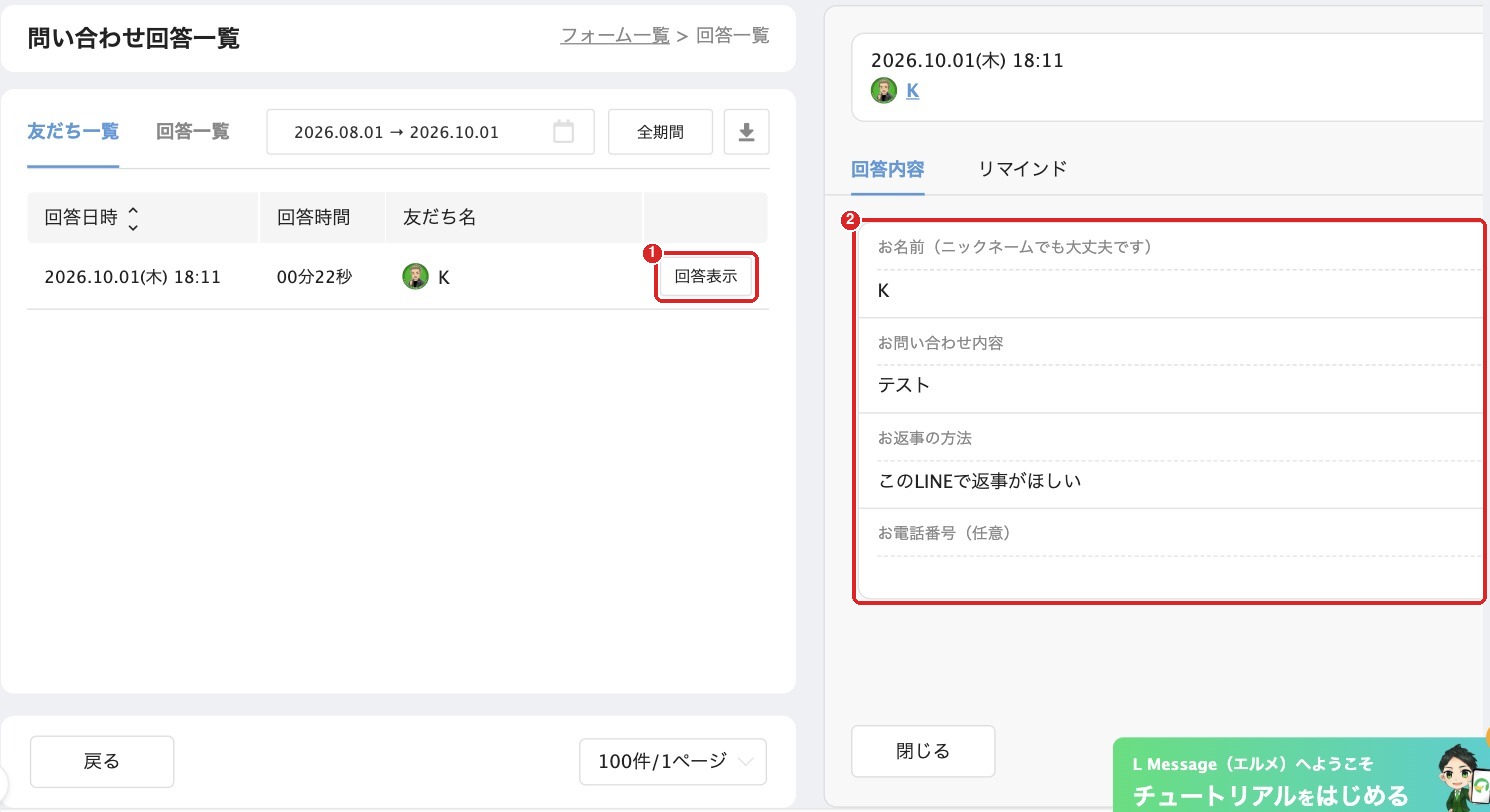The width and height of the screenshot is (1490, 812).
Task: Click the date range field 2026.08.01 → 2026.10.01
Action: (x=430, y=132)
